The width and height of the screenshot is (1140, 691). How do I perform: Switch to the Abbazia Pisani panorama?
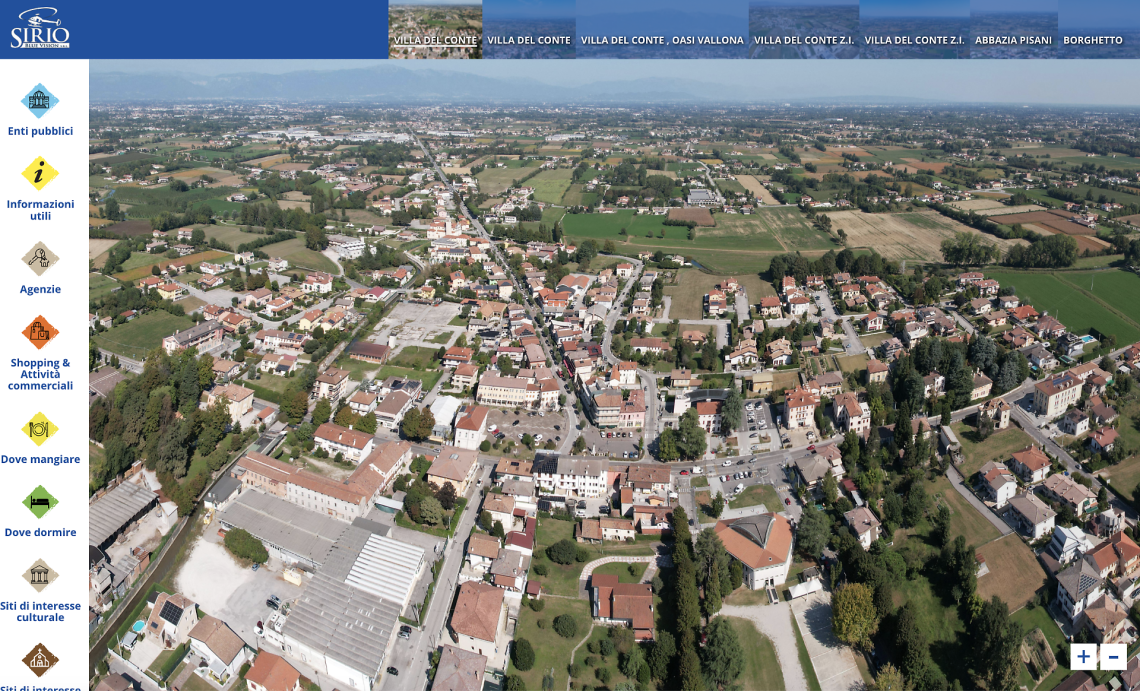(x=1013, y=30)
